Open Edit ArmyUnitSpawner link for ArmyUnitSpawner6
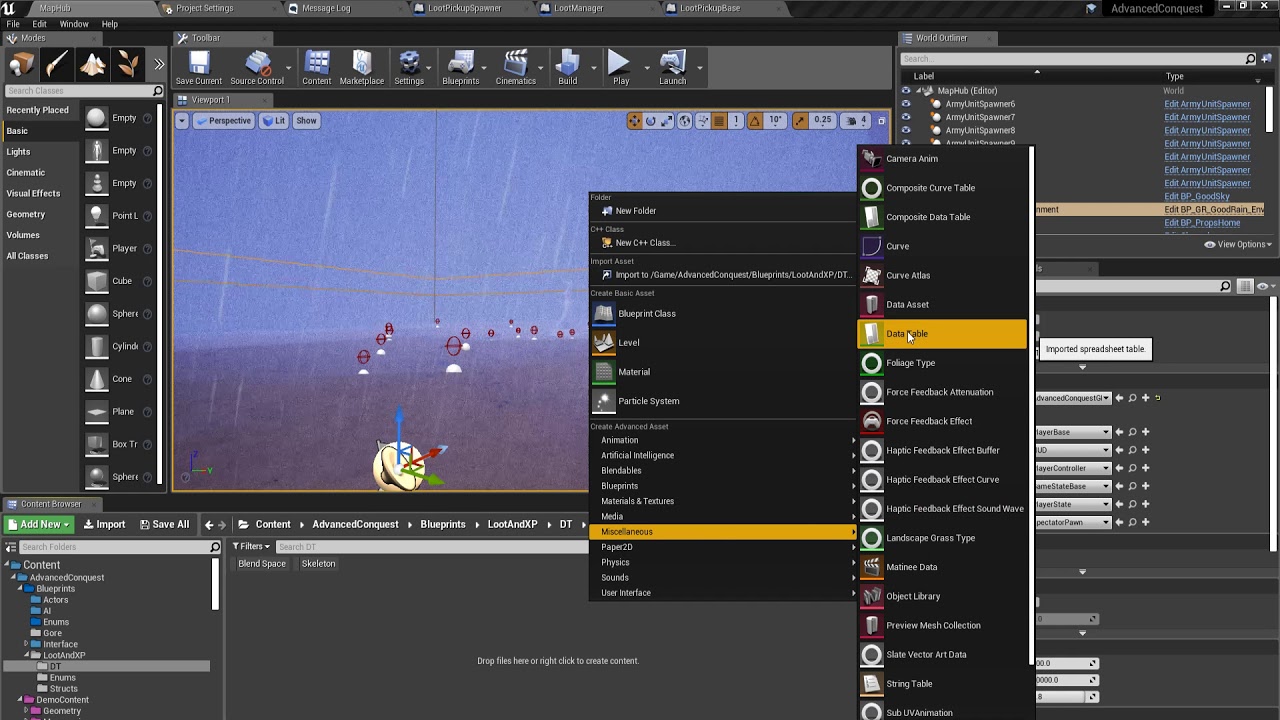Image resolution: width=1280 pixels, height=720 pixels. [x=1207, y=104]
